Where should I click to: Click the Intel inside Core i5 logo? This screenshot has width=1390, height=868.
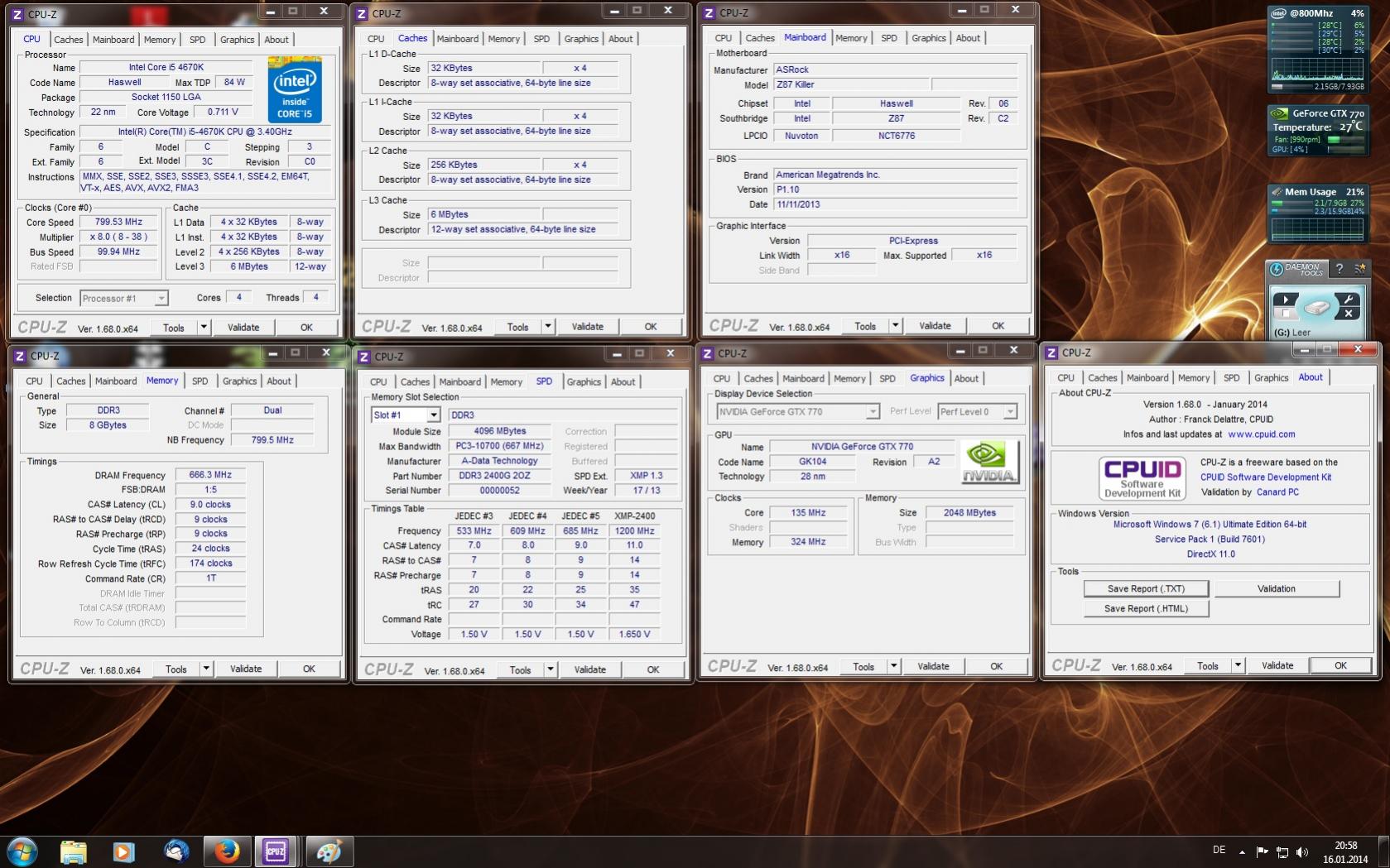pyautogui.click(x=295, y=90)
